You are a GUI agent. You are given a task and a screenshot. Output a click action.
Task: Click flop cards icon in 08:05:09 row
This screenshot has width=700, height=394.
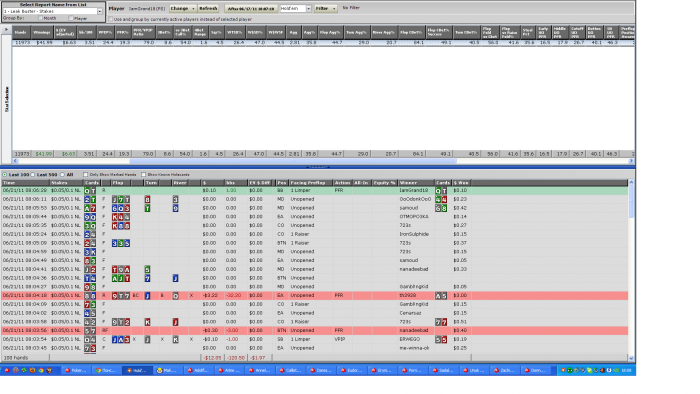(x=121, y=243)
